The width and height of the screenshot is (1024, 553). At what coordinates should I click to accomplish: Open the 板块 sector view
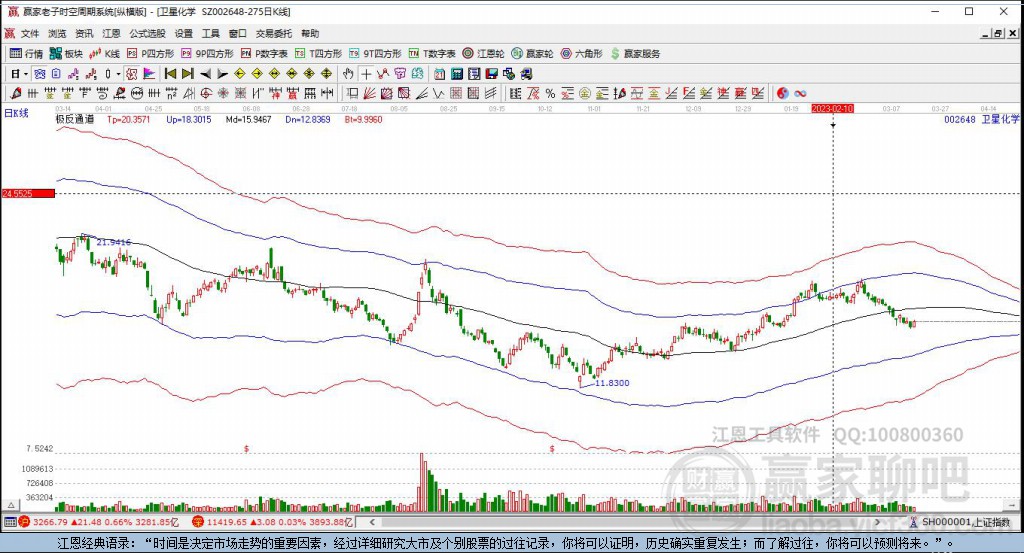tap(66, 53)
